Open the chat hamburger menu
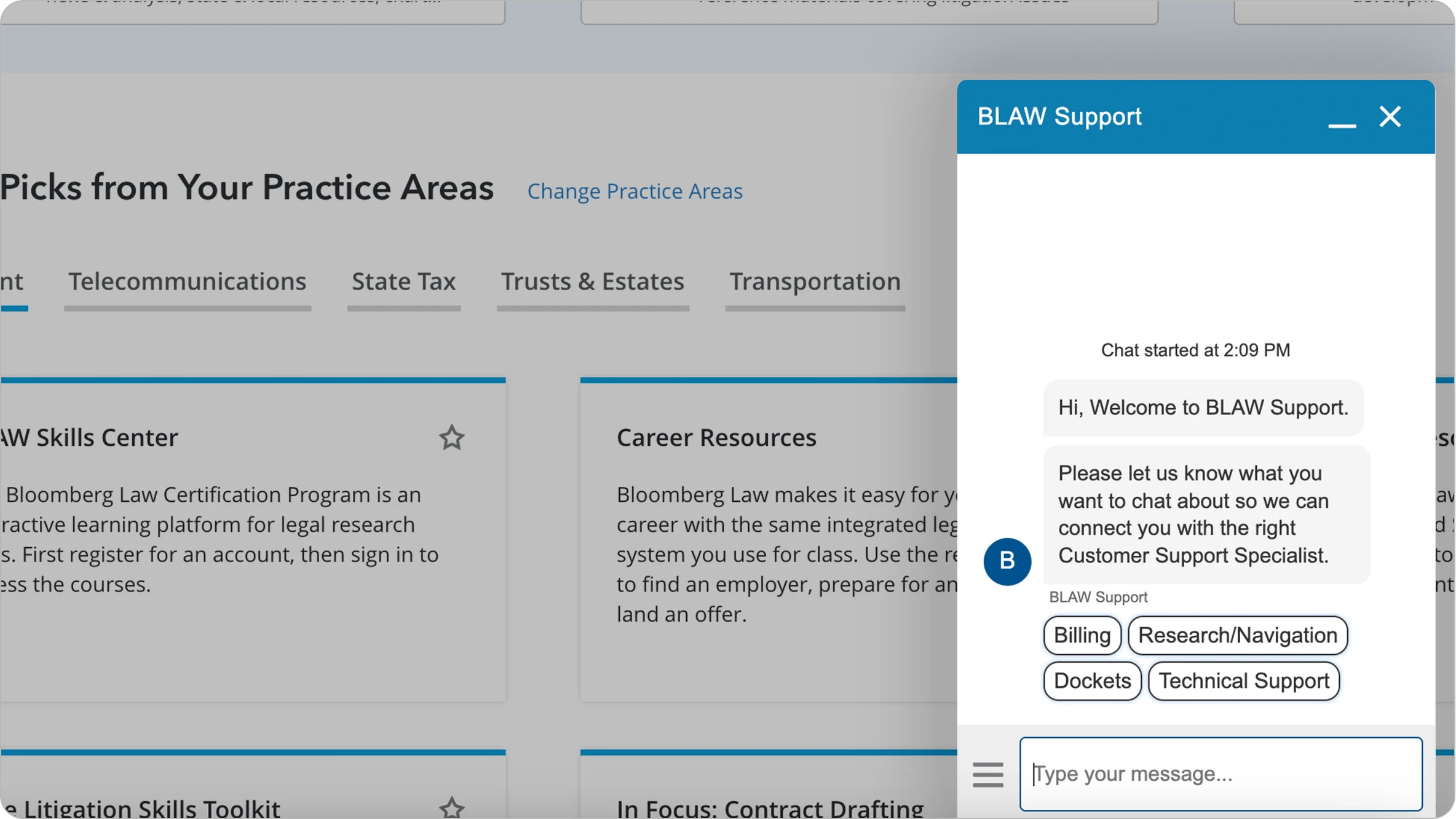Viewport: 1456px width, 819px height. coord(987,774)
